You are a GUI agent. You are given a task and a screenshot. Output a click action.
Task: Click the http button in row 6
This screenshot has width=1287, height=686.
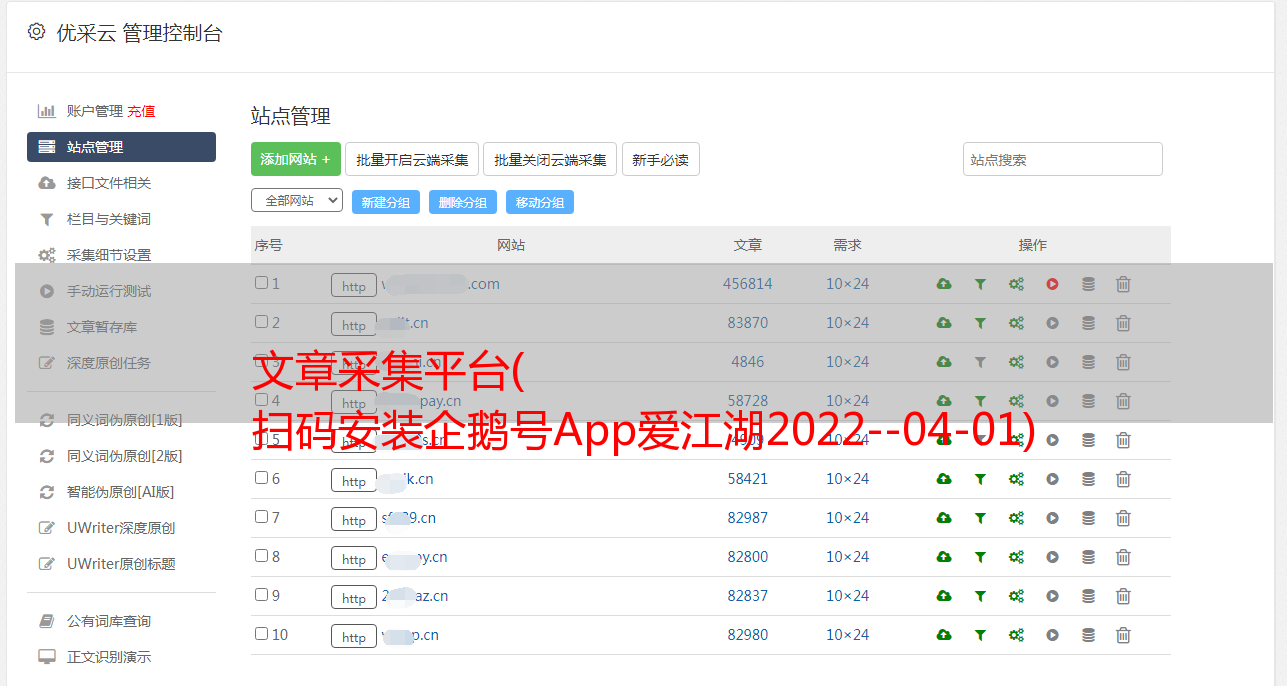point(354,480)
